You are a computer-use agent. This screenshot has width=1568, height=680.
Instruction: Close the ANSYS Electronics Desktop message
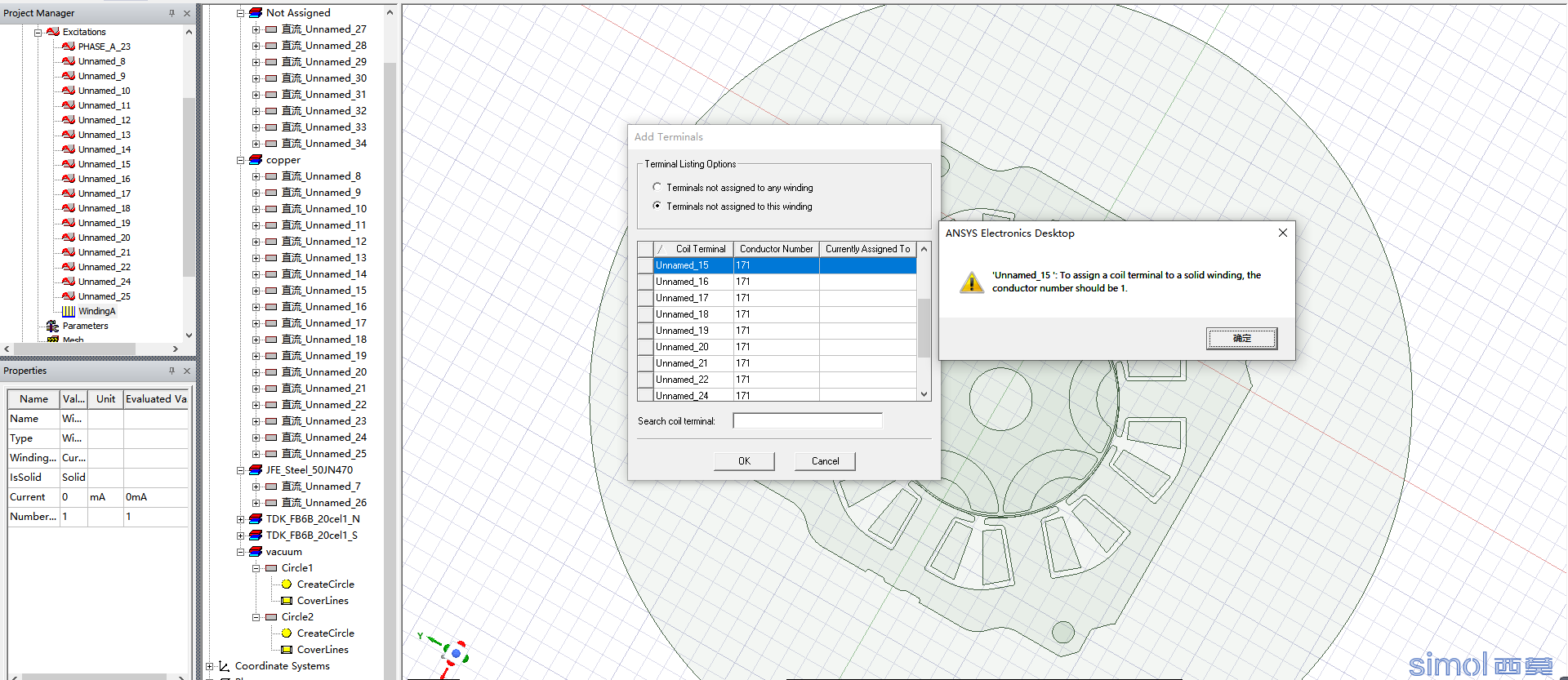[x=1282, y=233]
